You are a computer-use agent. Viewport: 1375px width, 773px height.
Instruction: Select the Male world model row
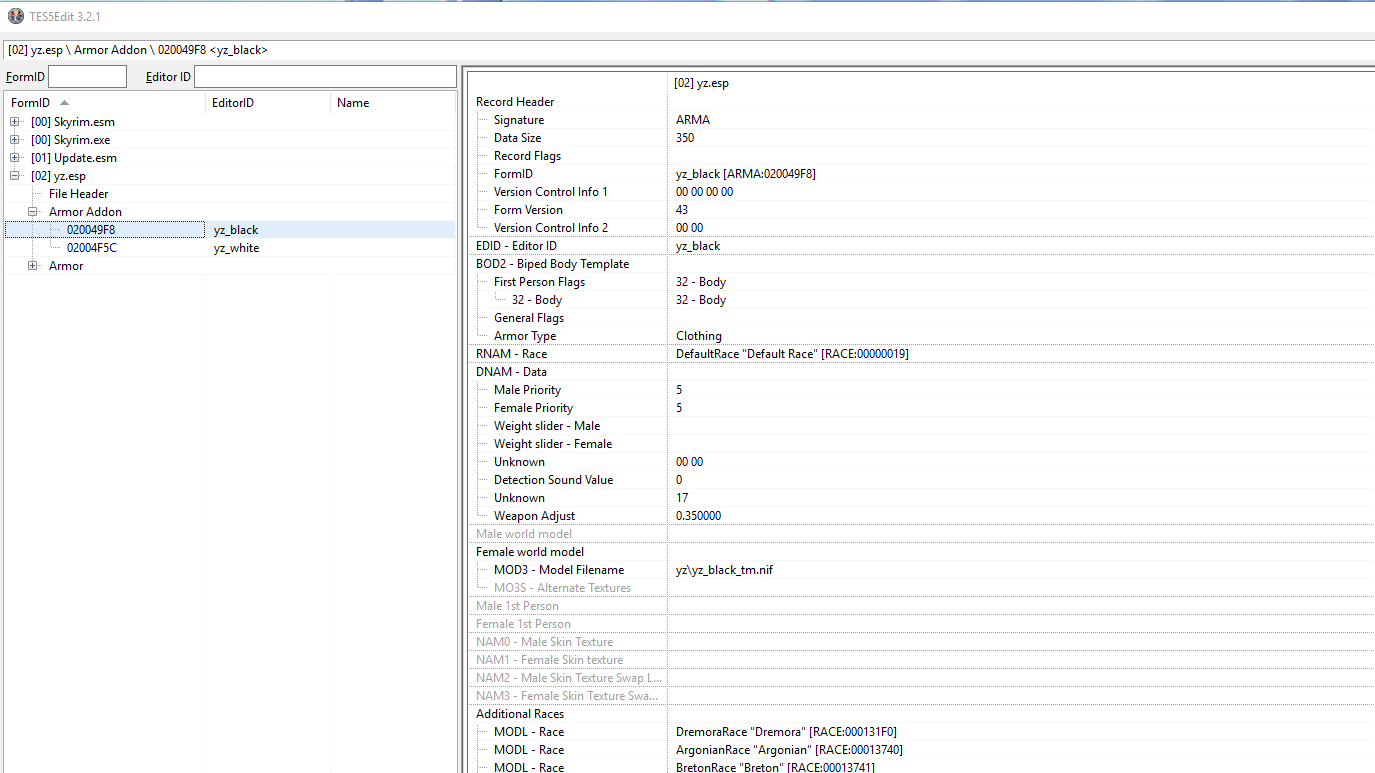pos(920,534)
